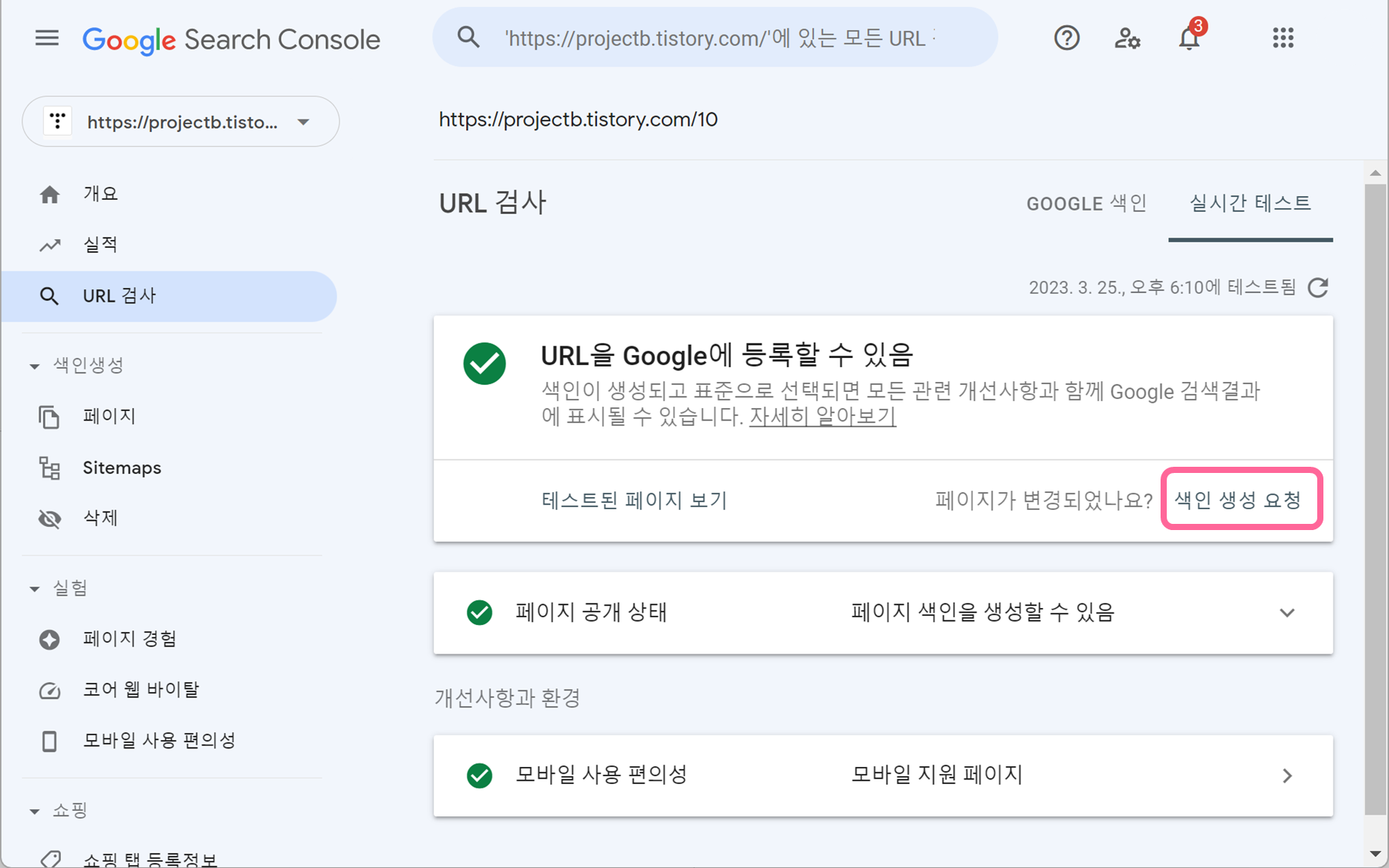Open the Google apps grid
Viewport: 1389px width, 868px height.
tap(1283, 38)
